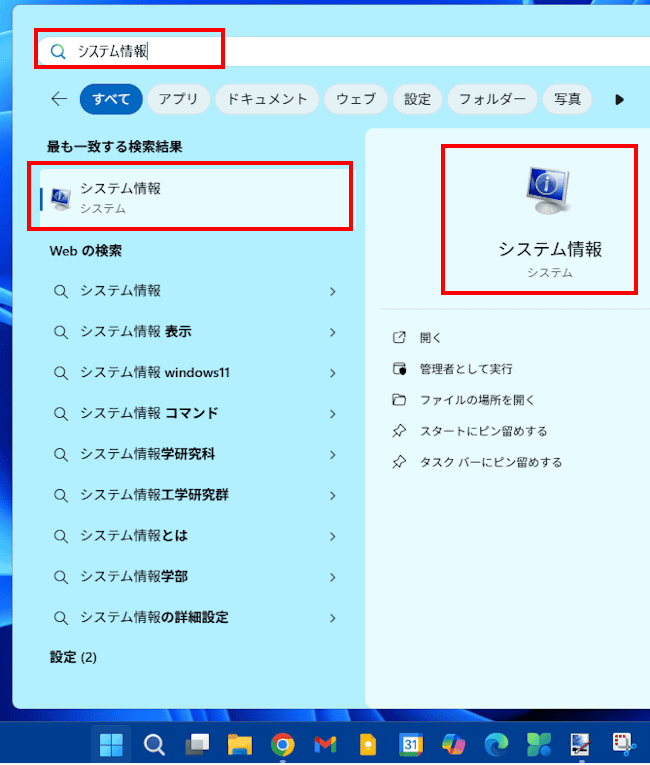Switch to the 設定 filter tab
650x765 pixels.
(417, 99)
